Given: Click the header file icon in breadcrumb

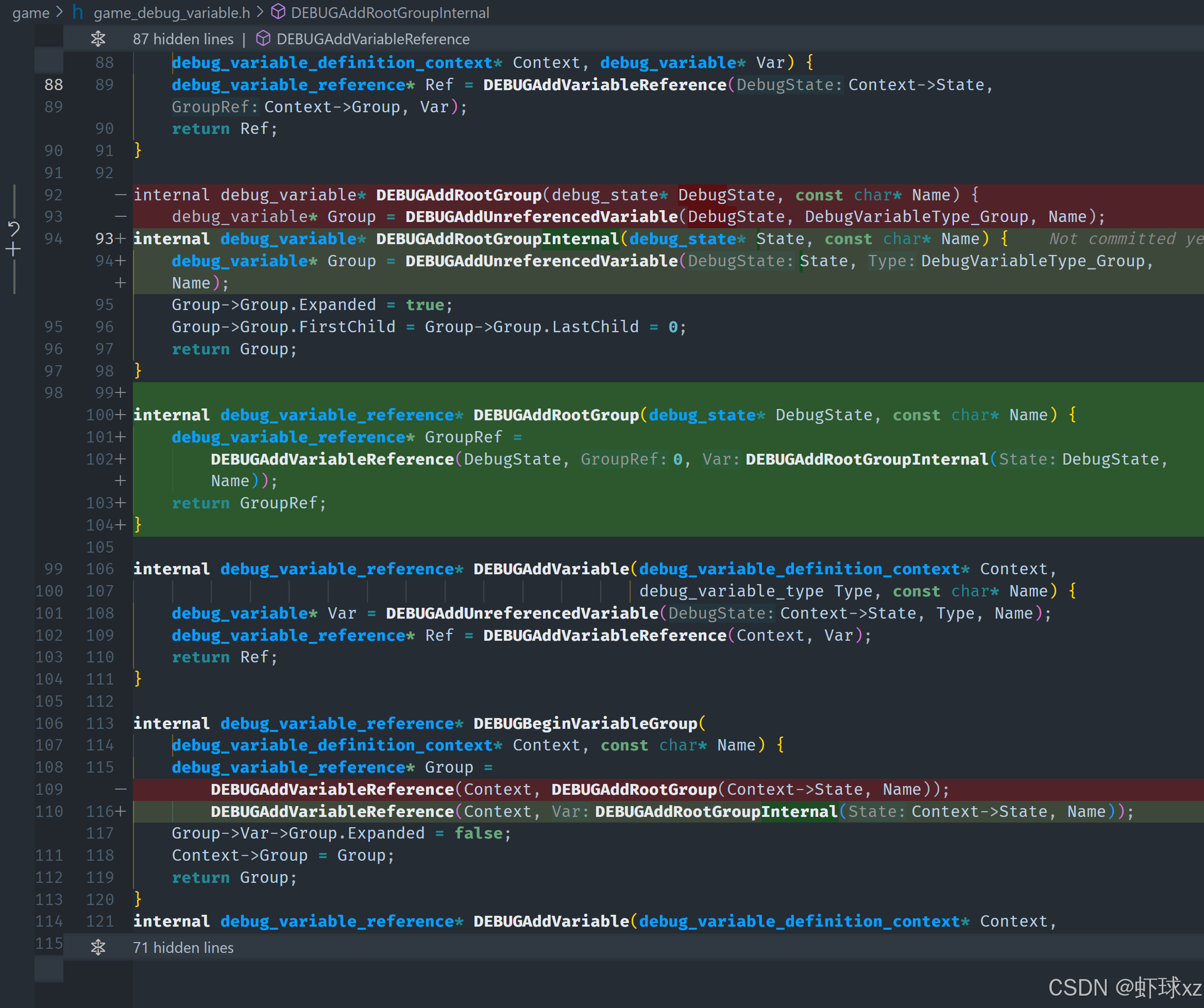Looking at the screenshot, I should click(x=77, y=12).
